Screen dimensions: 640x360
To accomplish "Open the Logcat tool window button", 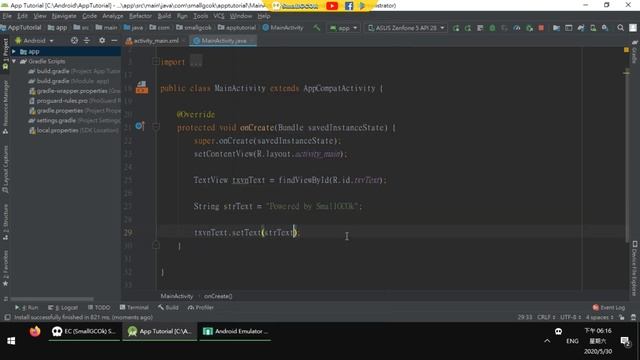I will pos(63,307).
